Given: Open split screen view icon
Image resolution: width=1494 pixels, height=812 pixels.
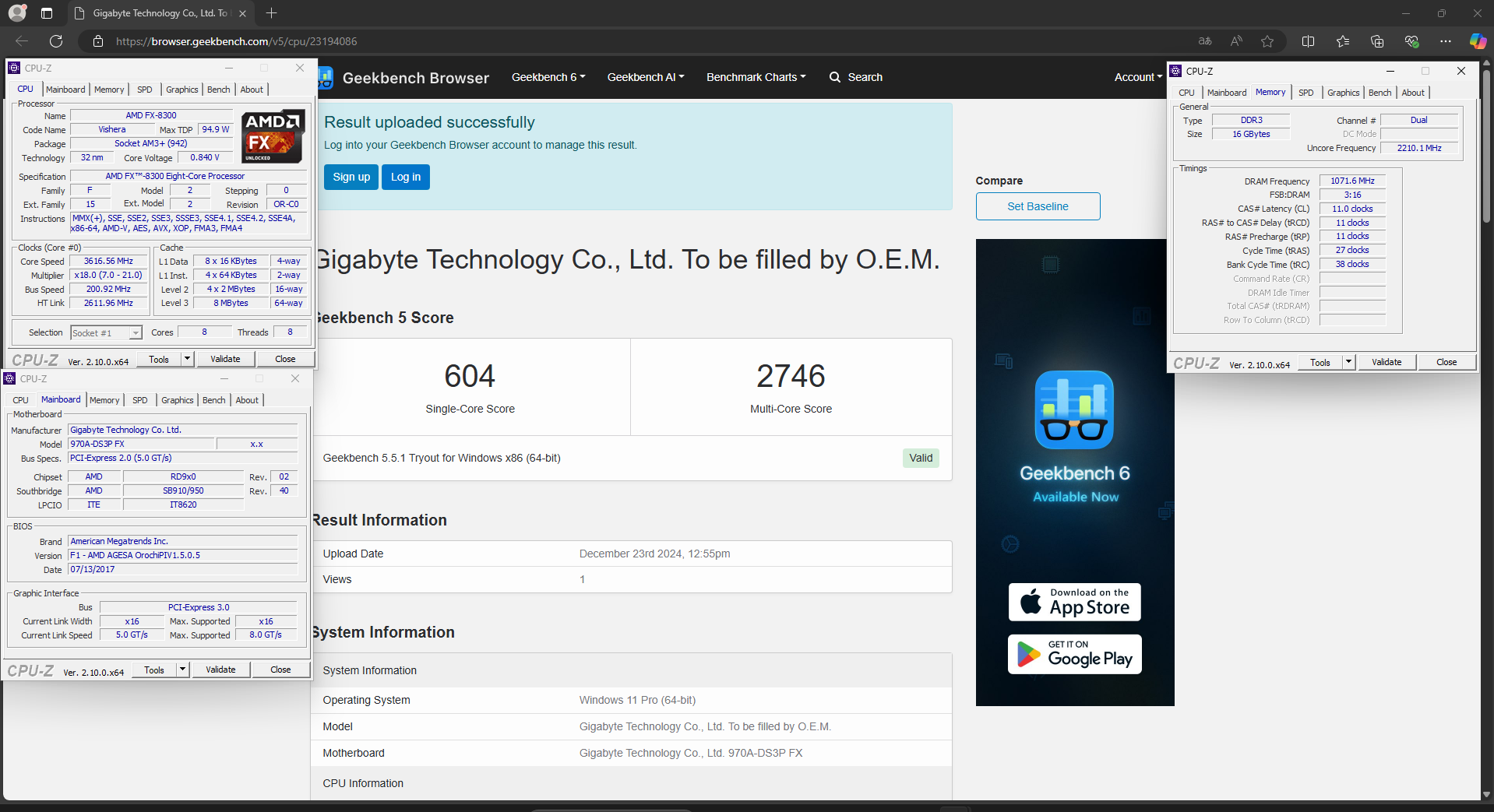Looking at the screenshot, I should [1308, 41].
